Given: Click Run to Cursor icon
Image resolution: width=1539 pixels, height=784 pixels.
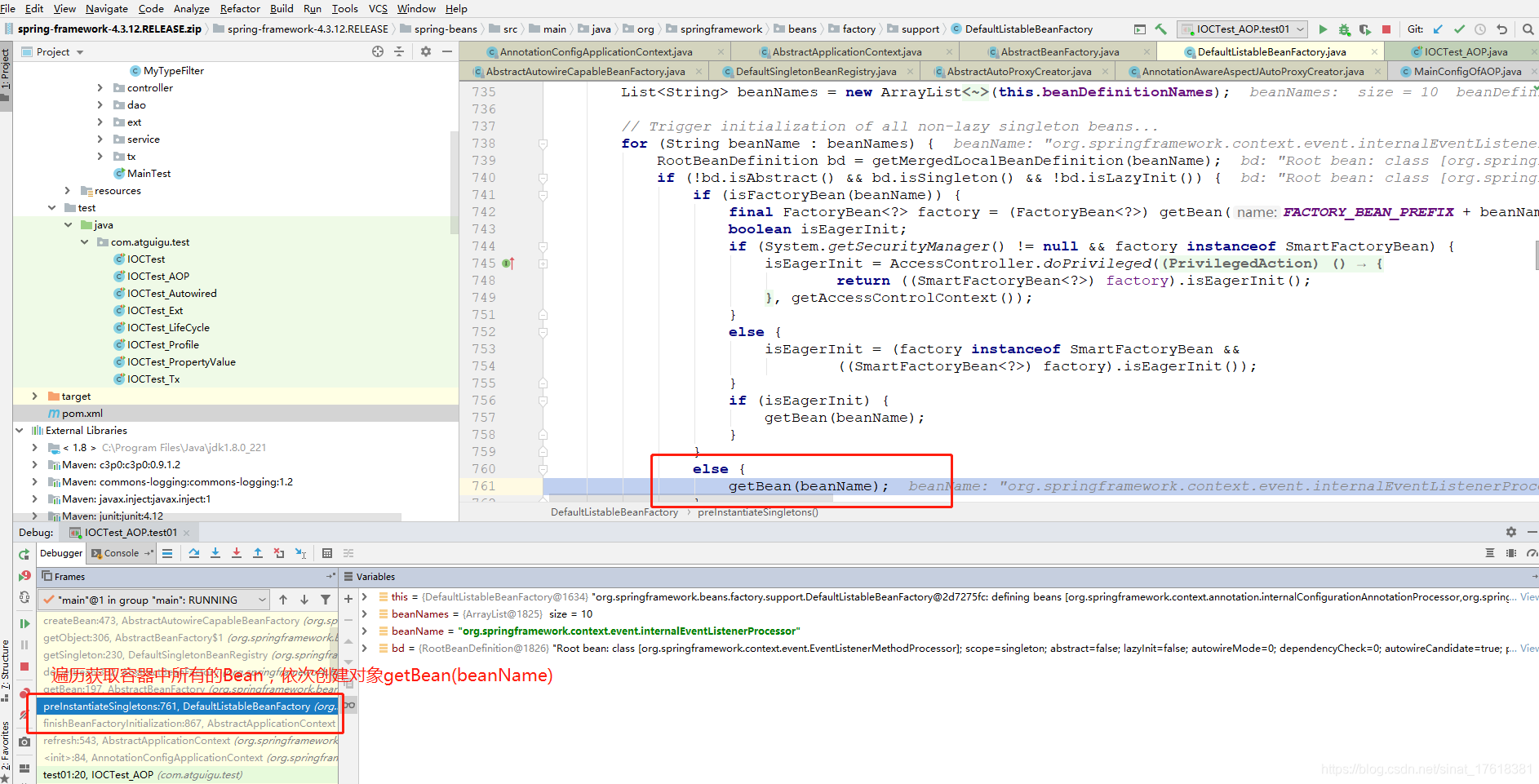Looking at the screenshot, I should [x=300, y=553].
